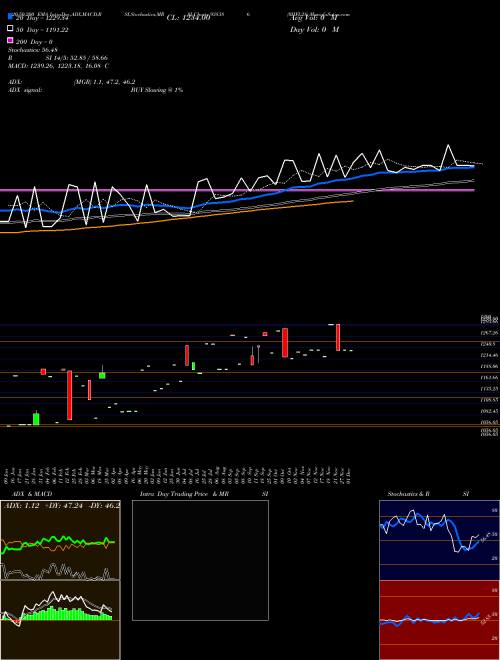Click inside the red RSI chart panel
The width and height of the screenshot is (500, 660).
coord(439,620)
